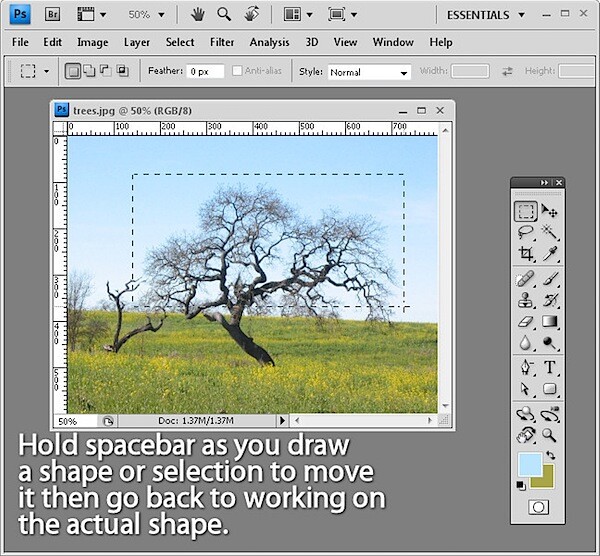This screenshot has height=556, width=600.
Task: Open the 3D menu
Action: [311, 42]
